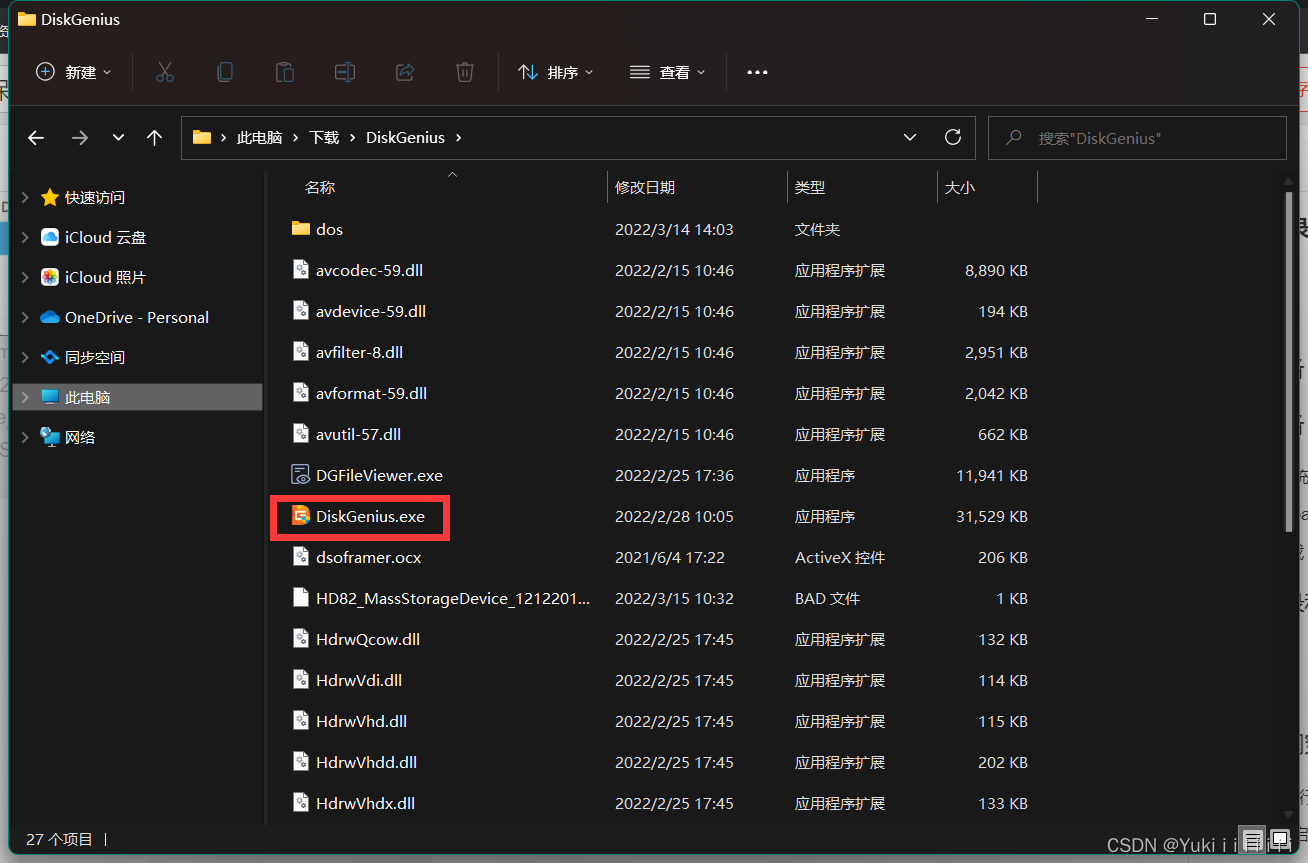Screen dimensions: 1308x863
Task: Sort by 类型 column header
Action: 810,187
